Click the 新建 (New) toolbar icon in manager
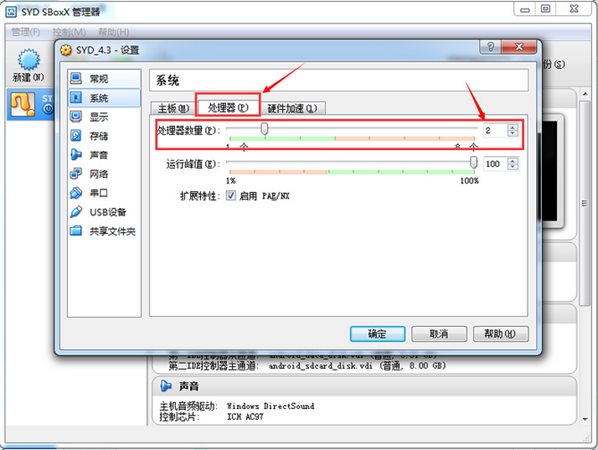Screen dimensions: 598x450 29,59
